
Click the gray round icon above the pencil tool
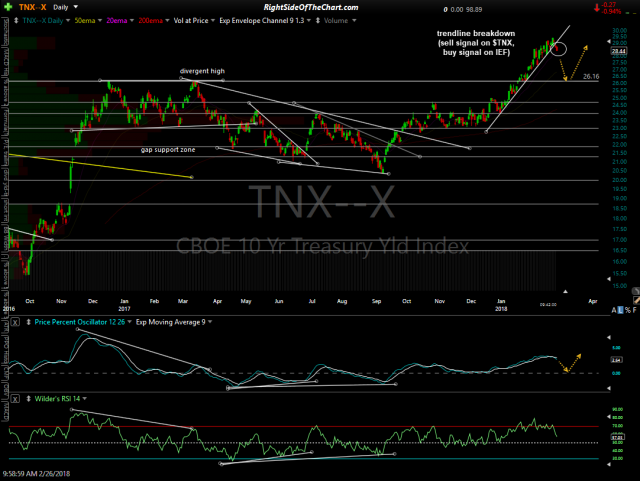pos(636,291)
